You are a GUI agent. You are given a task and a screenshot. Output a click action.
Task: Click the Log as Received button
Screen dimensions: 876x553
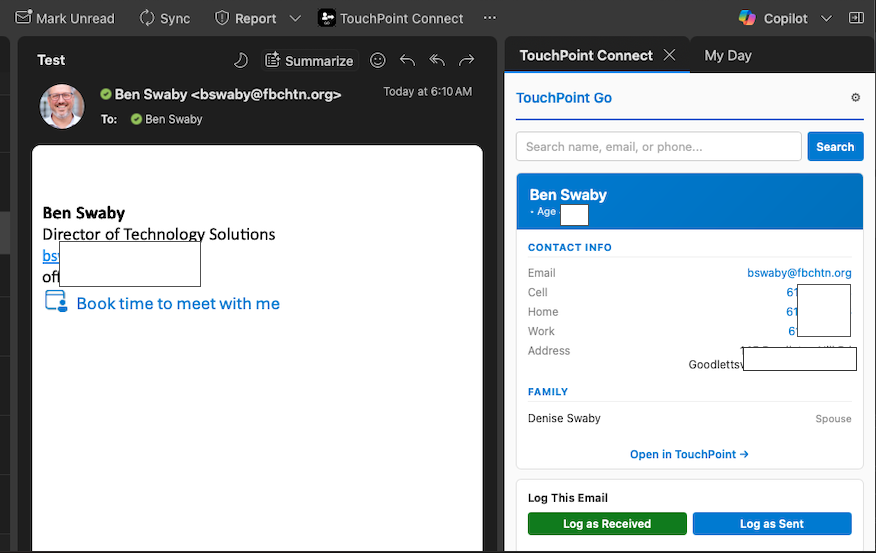click(607, 523)
